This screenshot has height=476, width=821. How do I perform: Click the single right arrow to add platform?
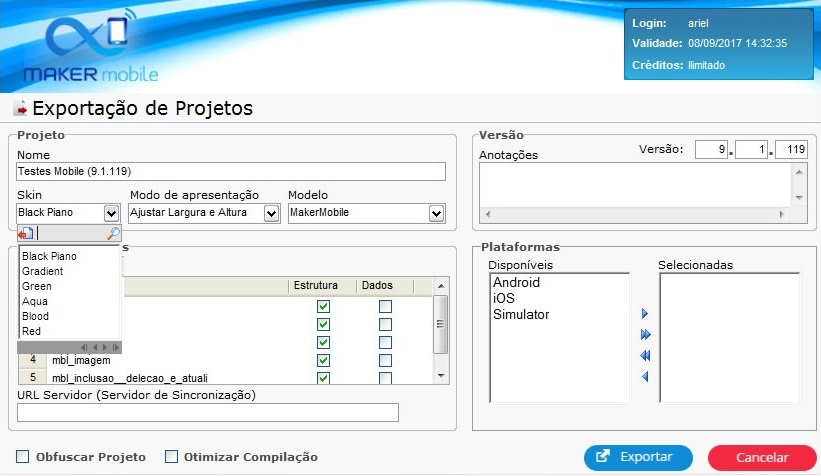[x=645, y=314]
